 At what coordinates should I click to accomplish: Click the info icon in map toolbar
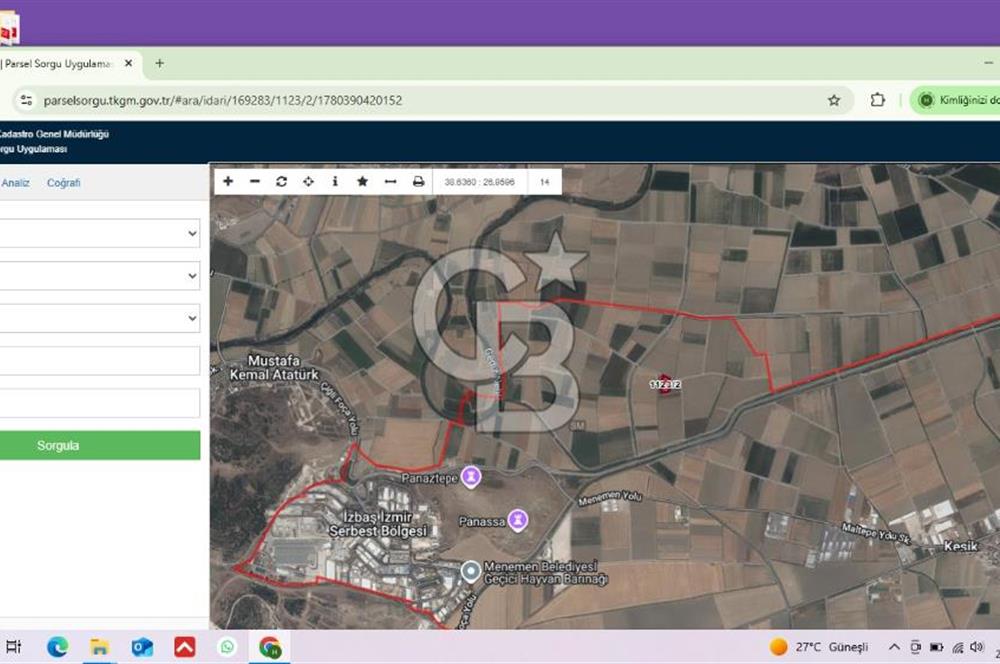(335, 182)
